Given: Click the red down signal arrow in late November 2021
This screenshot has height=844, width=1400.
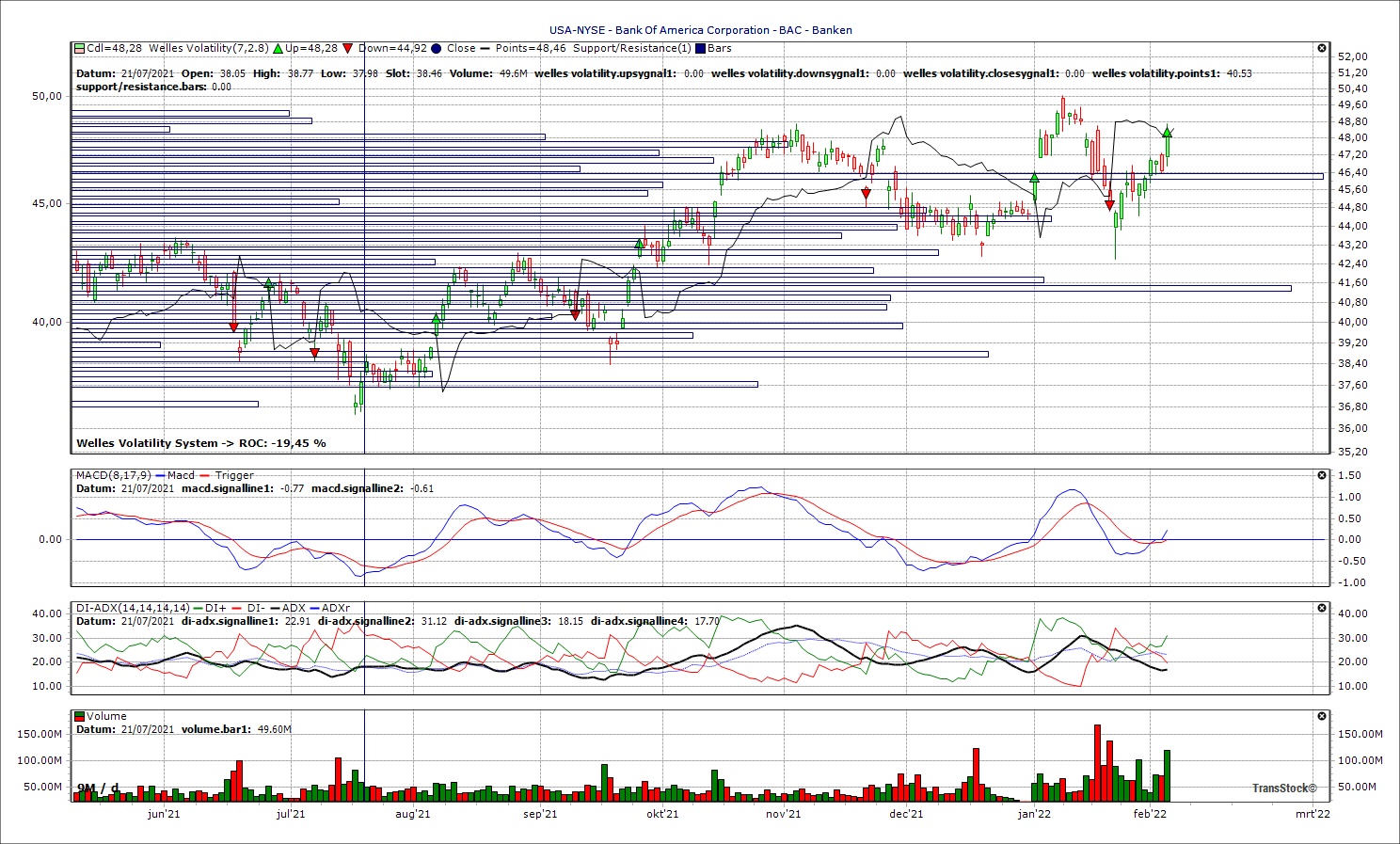Looking at the screenshot, I should click(x=867, y=193).
